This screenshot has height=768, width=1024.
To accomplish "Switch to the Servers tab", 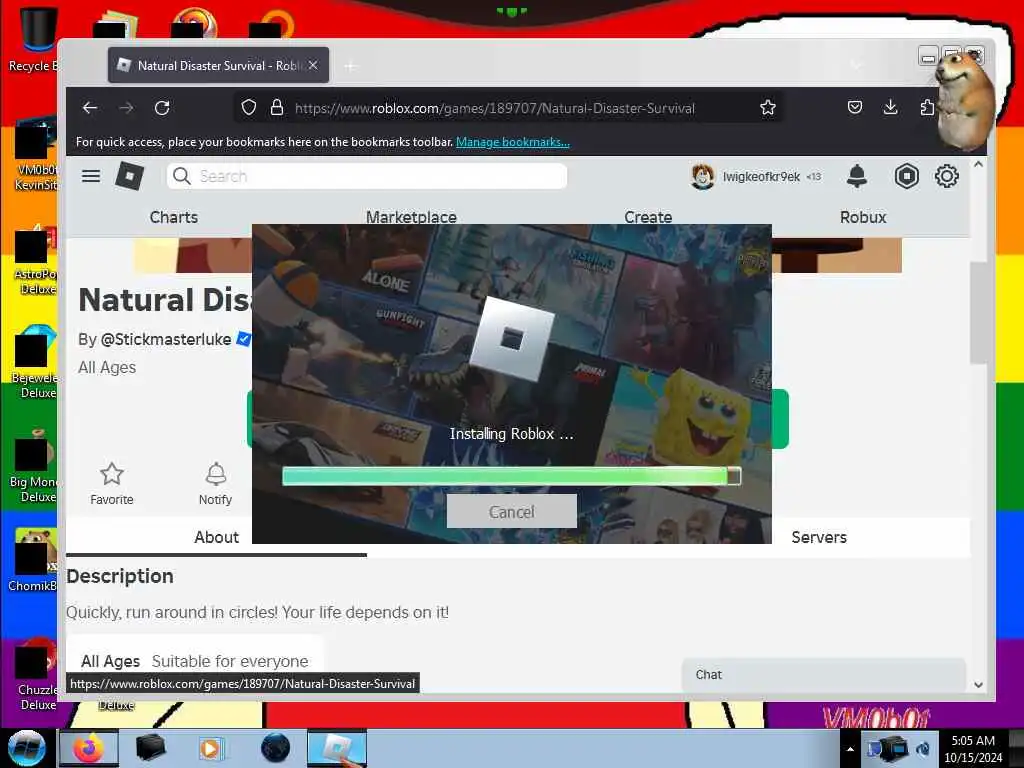I will [x=819, y=537].
